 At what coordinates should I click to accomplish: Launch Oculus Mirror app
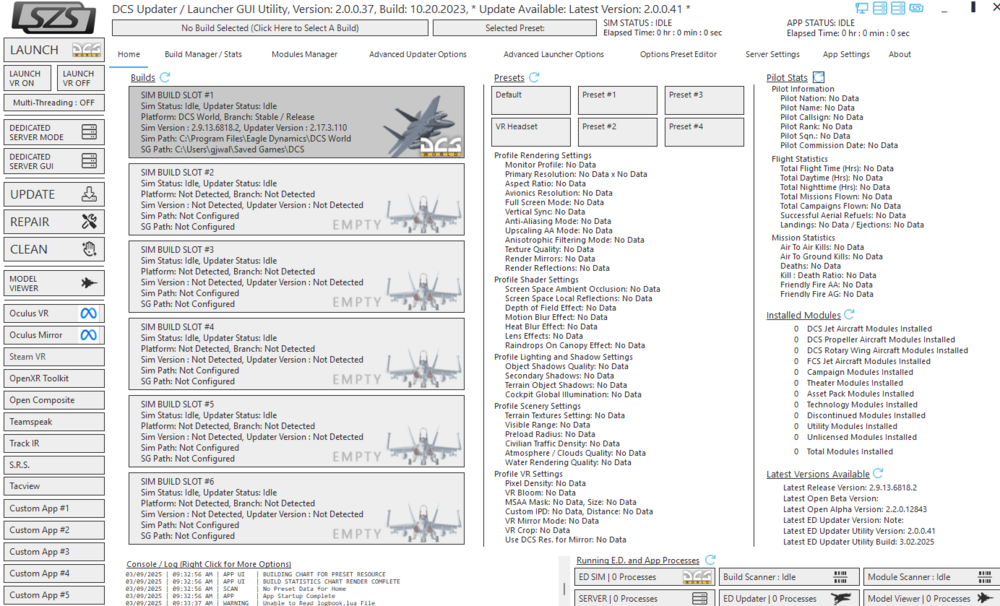(x=54, y=335)
